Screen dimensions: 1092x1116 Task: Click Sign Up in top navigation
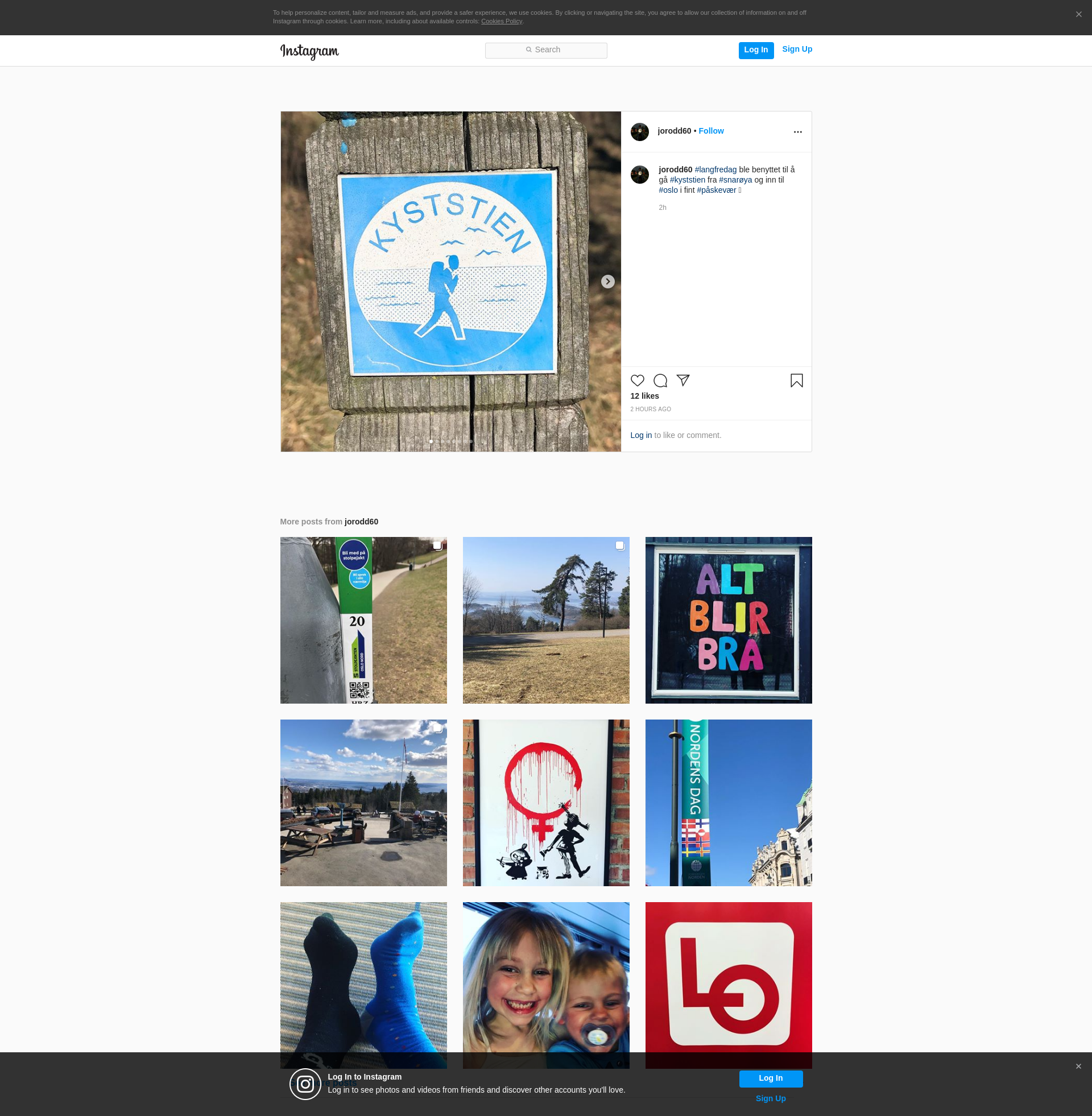(797, 49)
